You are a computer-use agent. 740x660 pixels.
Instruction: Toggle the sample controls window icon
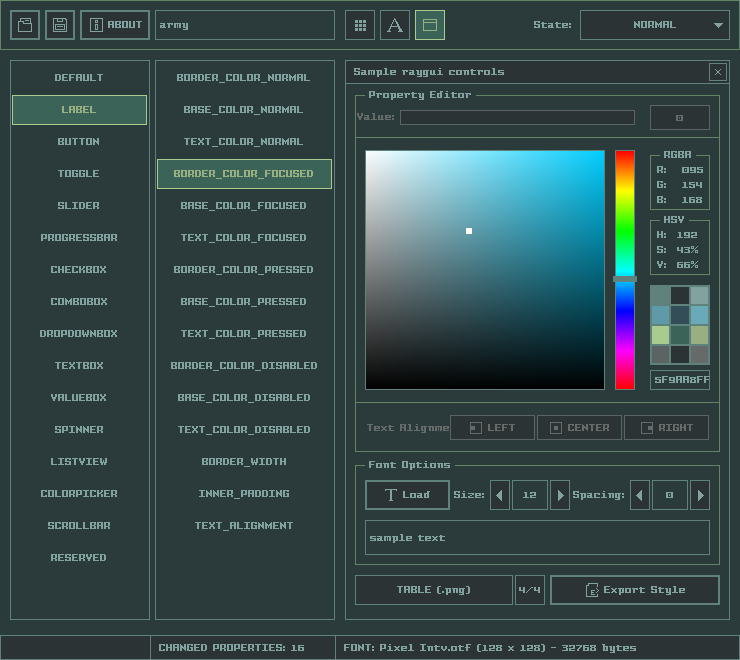point(430,25)
